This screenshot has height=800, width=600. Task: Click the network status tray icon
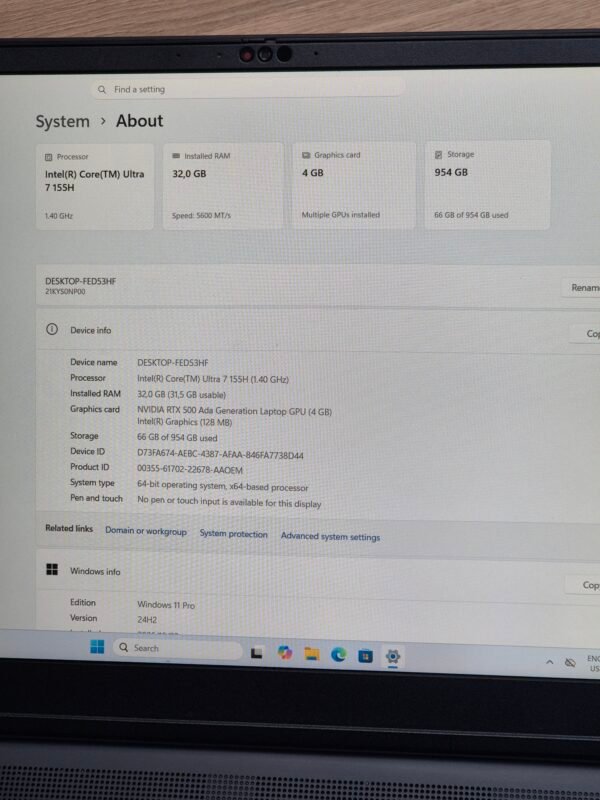coord(570,663)
